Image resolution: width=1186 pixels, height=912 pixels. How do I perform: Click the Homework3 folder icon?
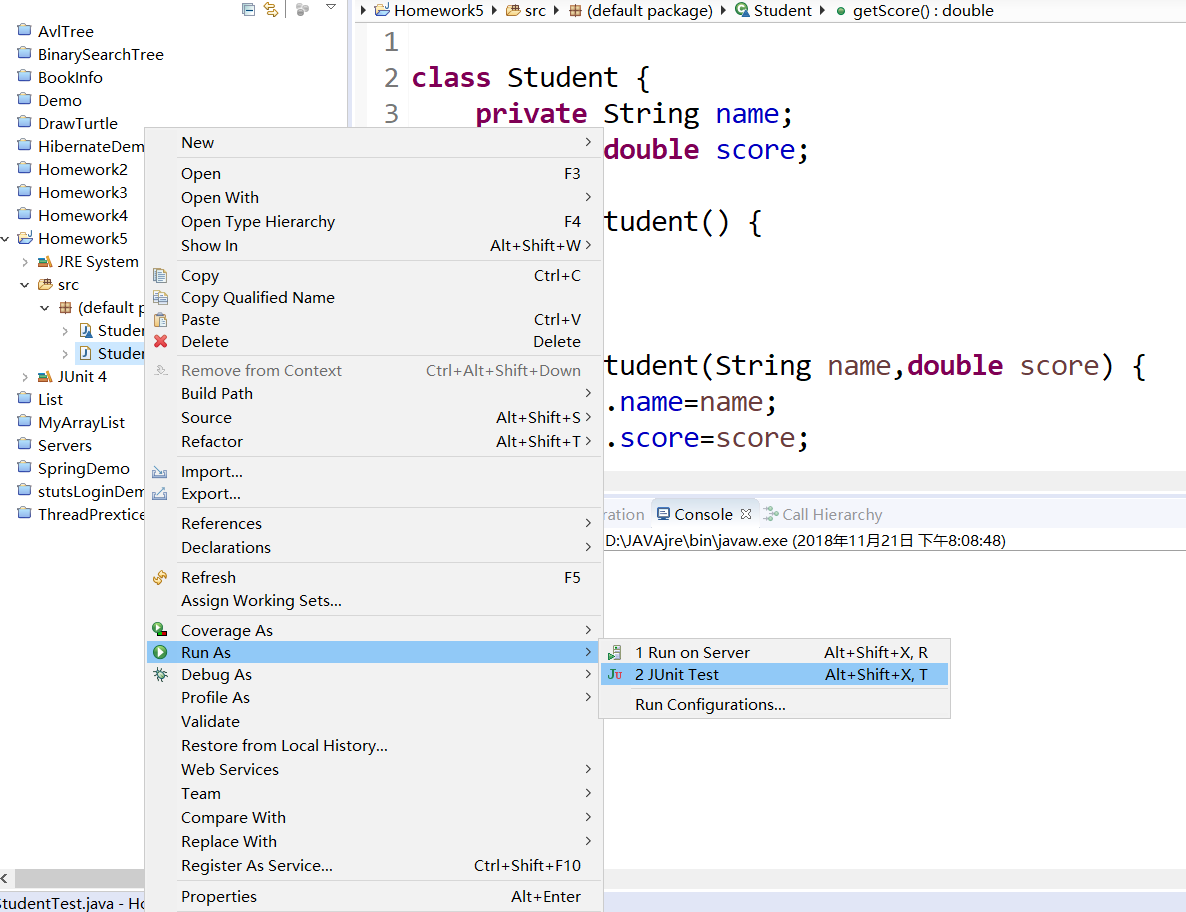tap(25, 192)
